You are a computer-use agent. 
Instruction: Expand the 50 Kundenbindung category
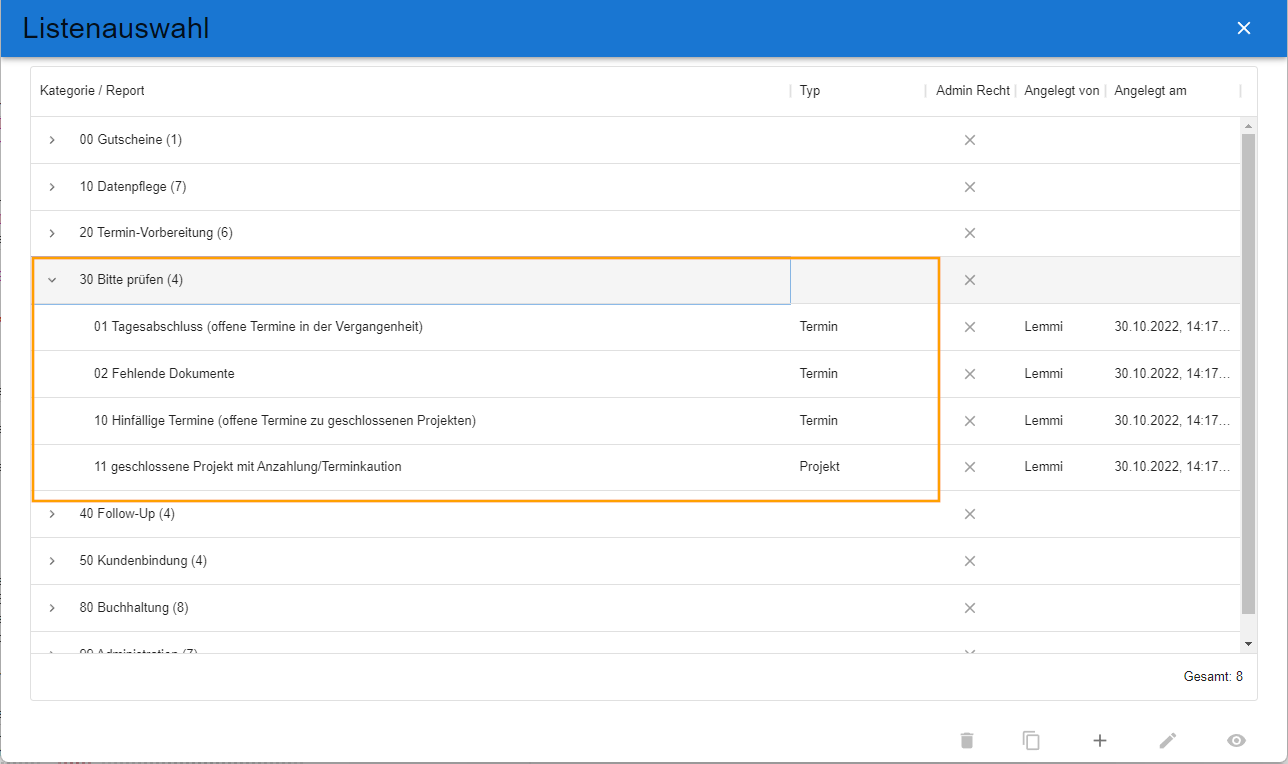(x=52, y=561)
